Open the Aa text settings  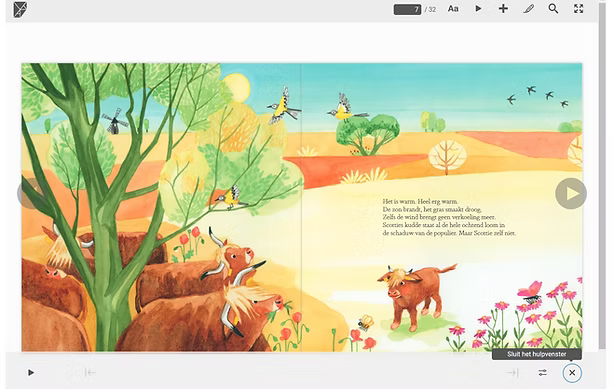453,9
